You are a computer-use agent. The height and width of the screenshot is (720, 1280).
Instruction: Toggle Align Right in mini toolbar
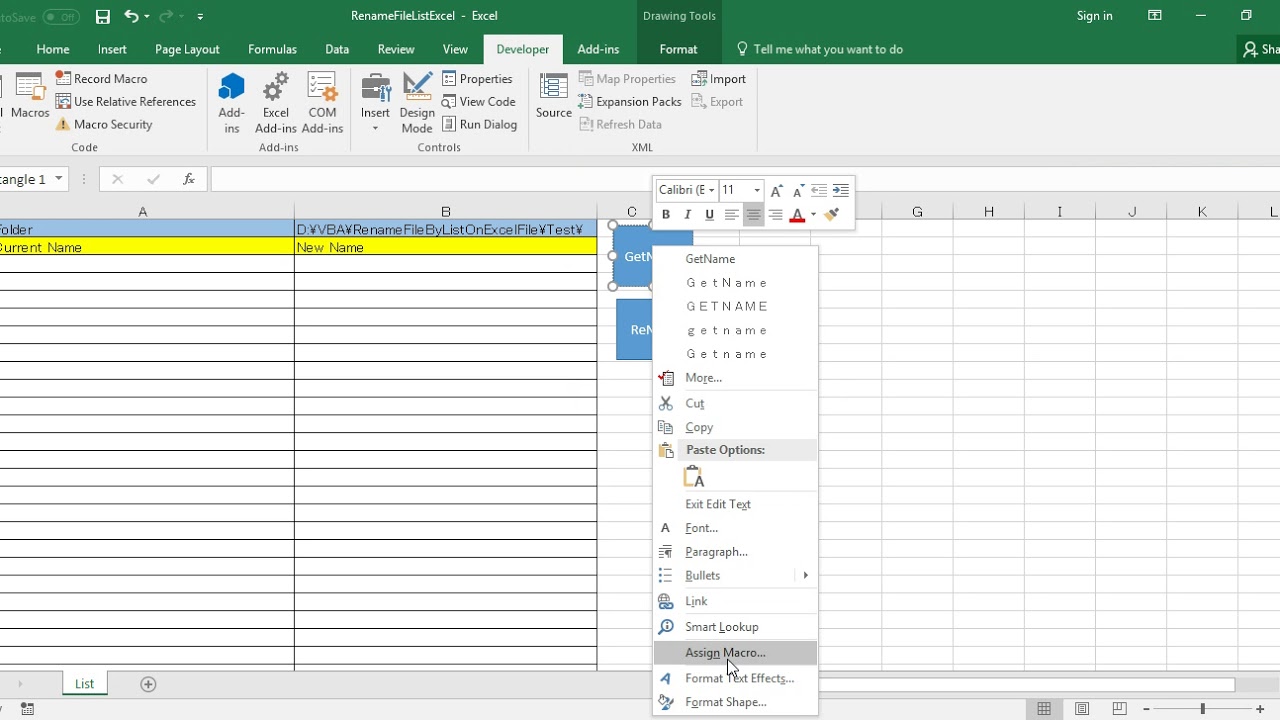775,215
